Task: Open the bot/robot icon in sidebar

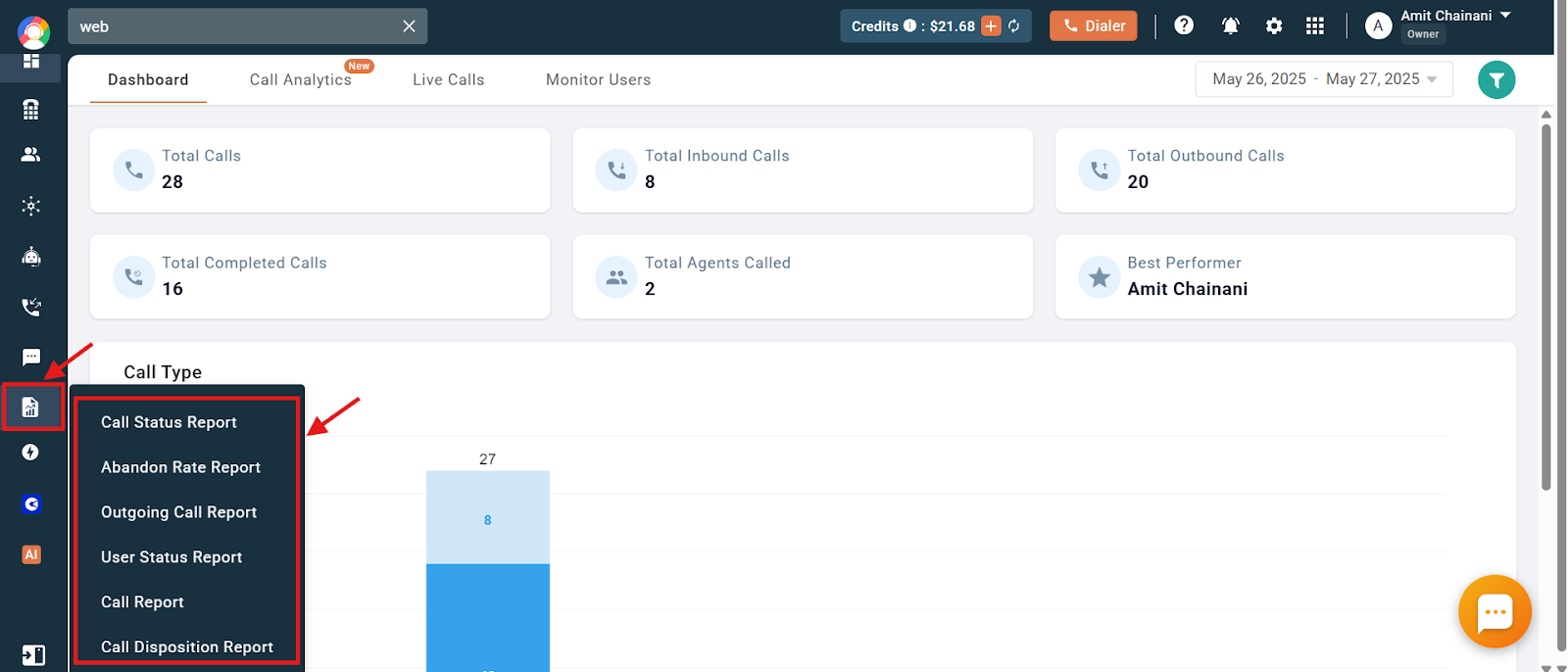Action: point(31,257)
